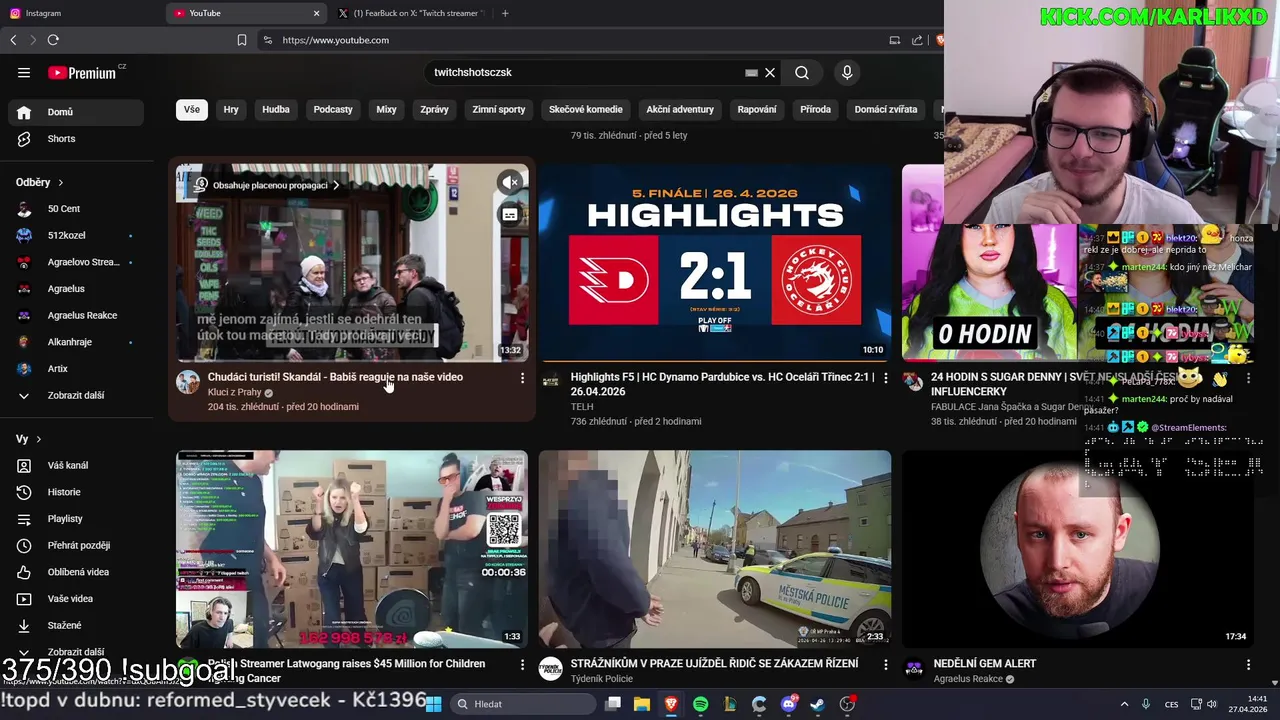Select the Domů sidebar item
This screenshot has height=720, width=1280.
click(x=76, y=112)
